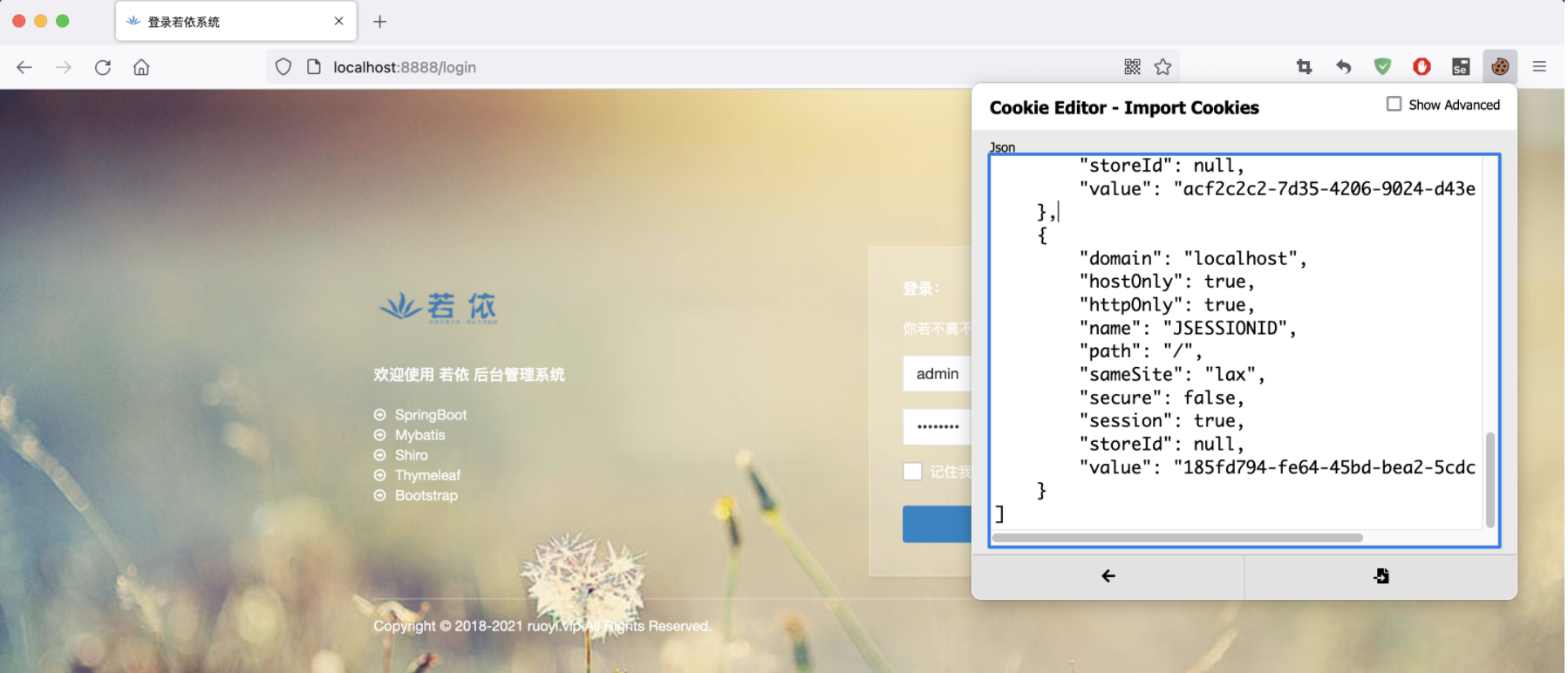
Task: Click the "JSESSIONID" name line in Json
Action: click(x=1188, y=328)
